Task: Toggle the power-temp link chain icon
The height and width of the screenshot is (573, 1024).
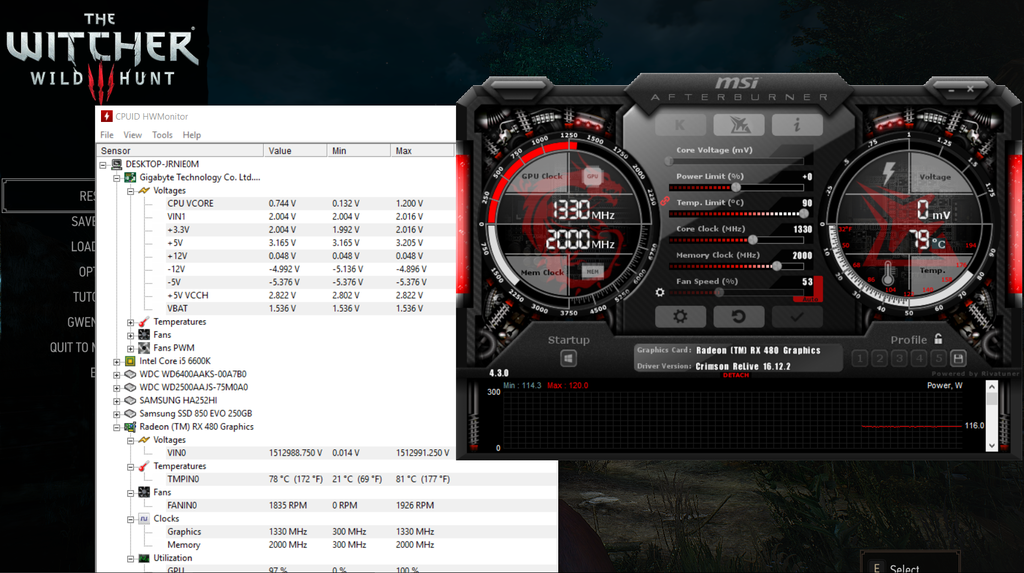Action: 665,201
